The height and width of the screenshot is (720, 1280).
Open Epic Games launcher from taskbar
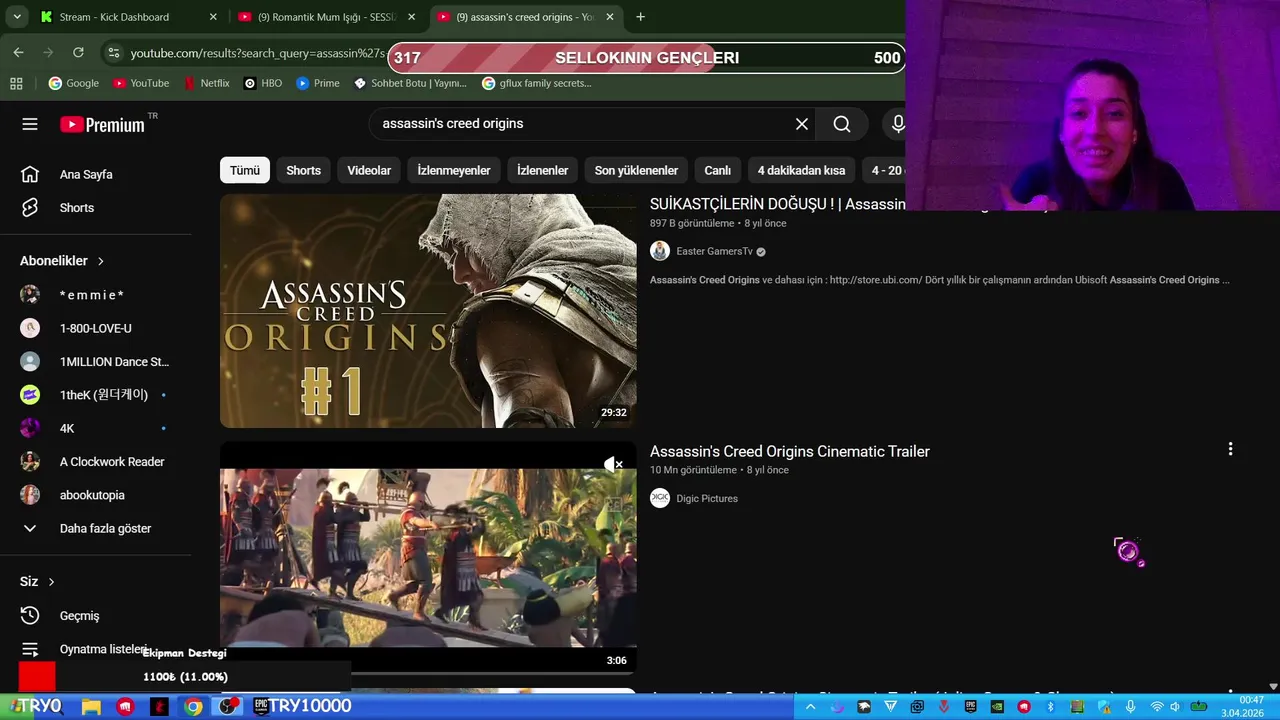click(261, 706)
